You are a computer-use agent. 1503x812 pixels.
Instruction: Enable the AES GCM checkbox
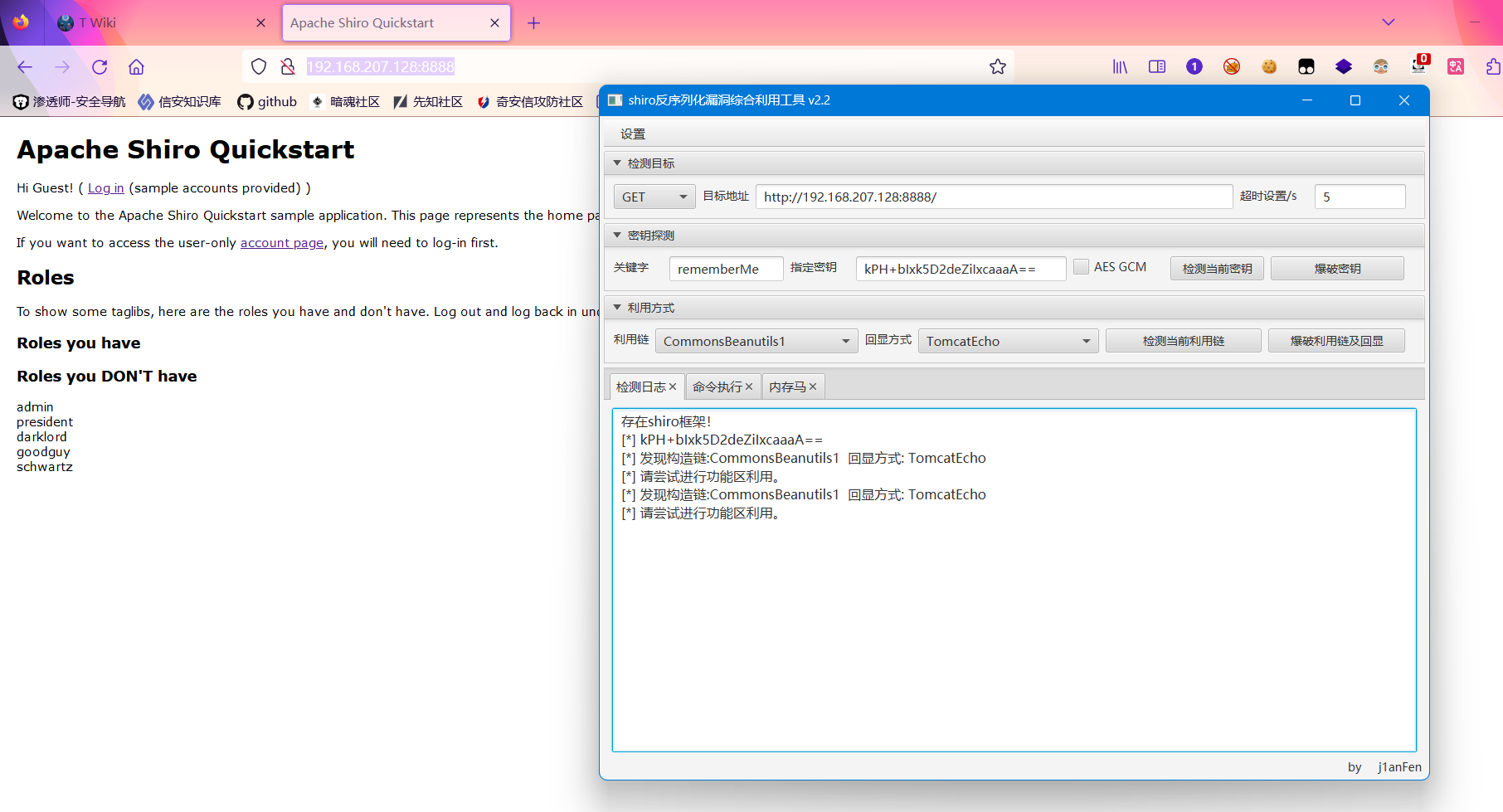[1081, 267]
